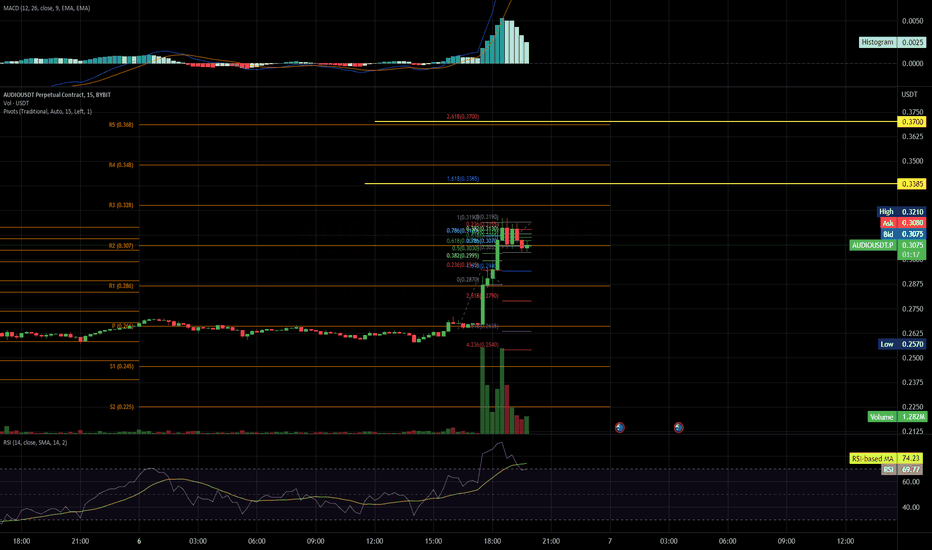
Task: Select the 0.382(0.2995) Fibonacci level label
Action: pos(462,256)
